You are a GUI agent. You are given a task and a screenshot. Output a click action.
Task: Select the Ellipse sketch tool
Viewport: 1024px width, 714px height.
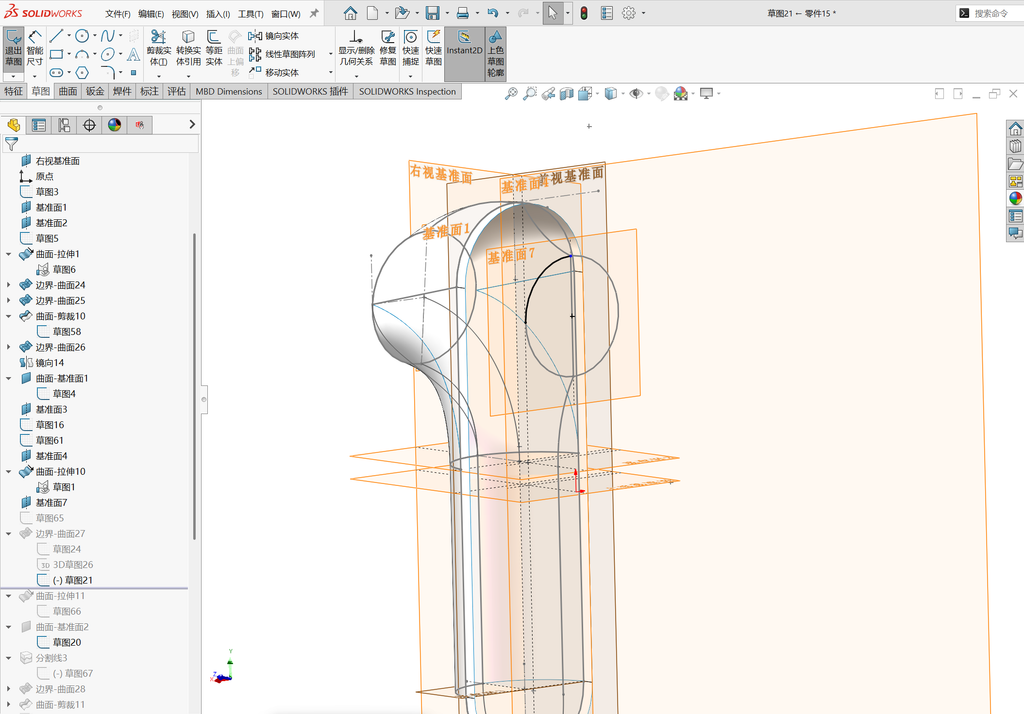point(108,54)
